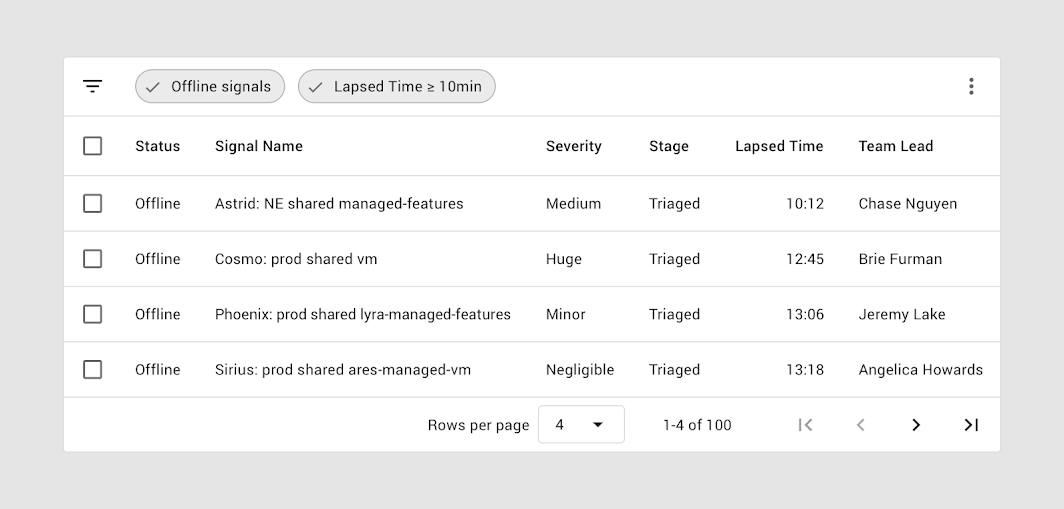The height and width of the screenshot is (509, 1064).
Task: Jump to the last page
Action: 971,425
